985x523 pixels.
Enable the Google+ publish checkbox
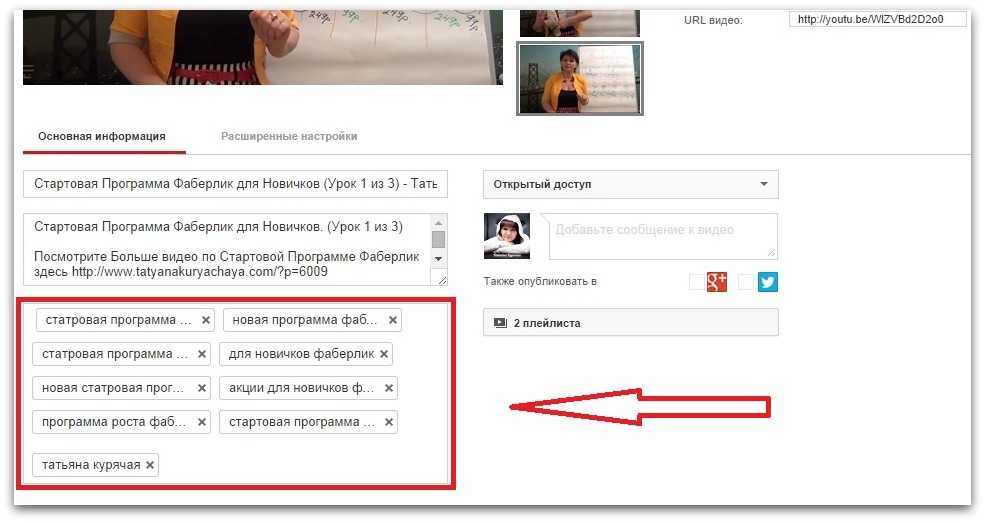[x=697, y=282]
